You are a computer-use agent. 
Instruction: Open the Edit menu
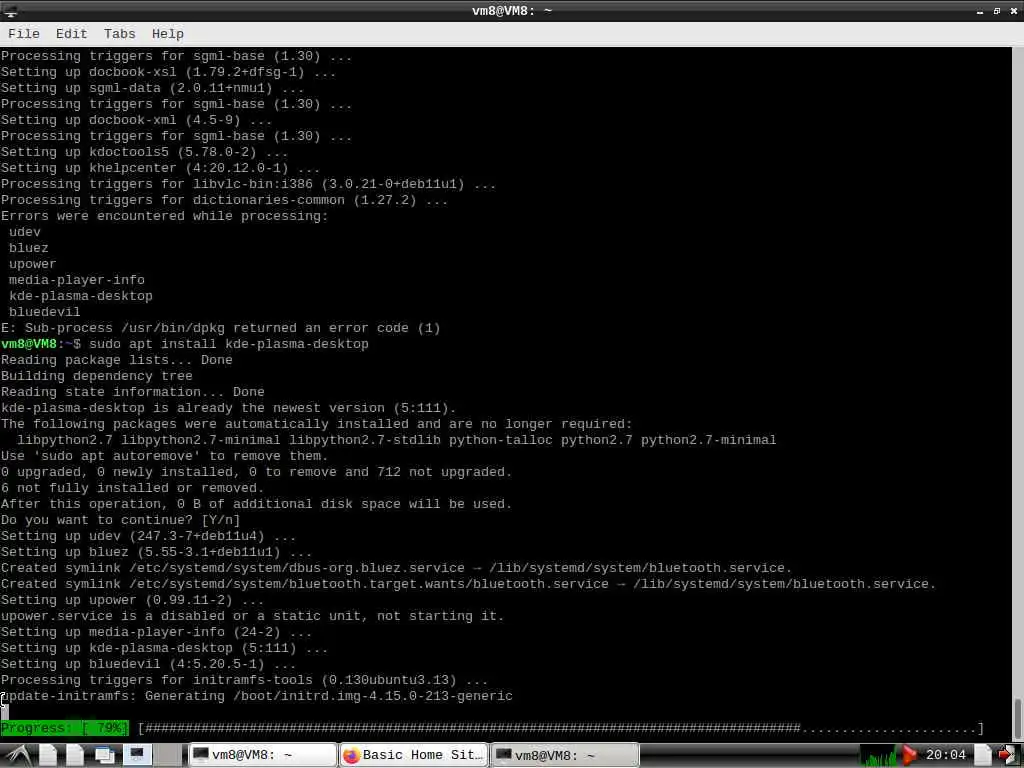71,34
